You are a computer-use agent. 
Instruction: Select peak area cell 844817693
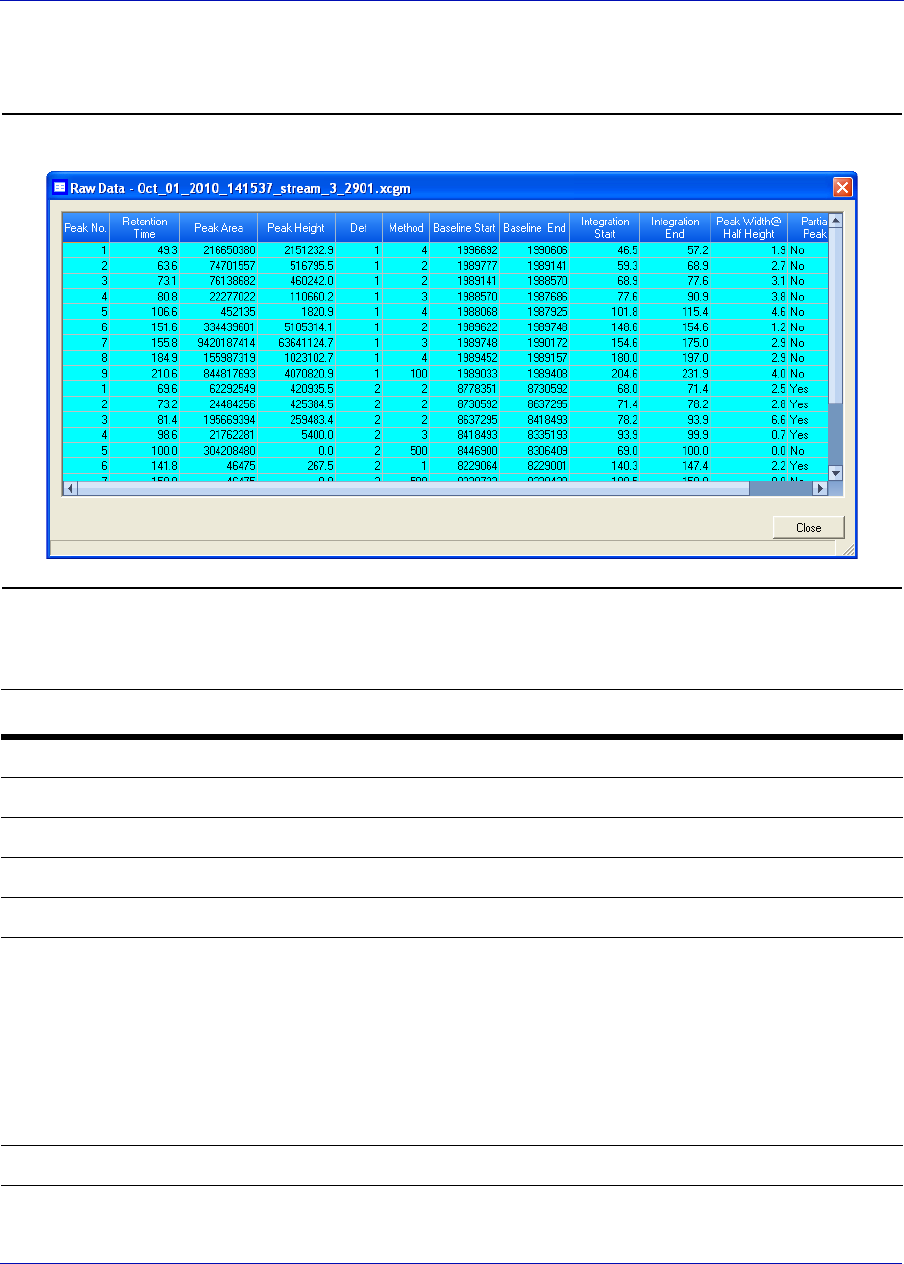click(219, 374)
